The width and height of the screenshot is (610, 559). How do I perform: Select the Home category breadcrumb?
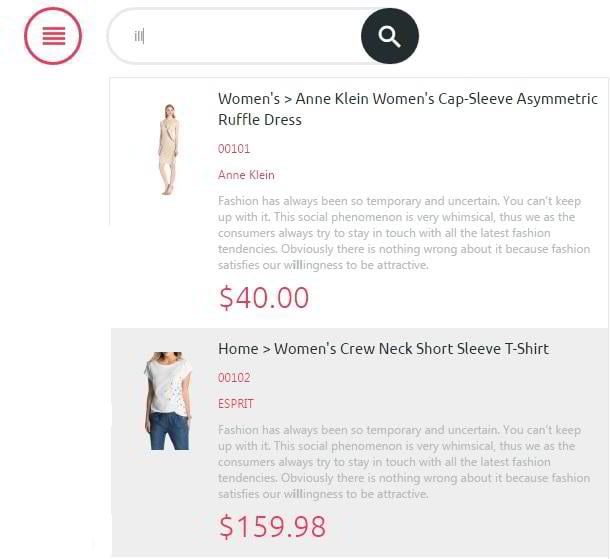click(x=238, y=349)
